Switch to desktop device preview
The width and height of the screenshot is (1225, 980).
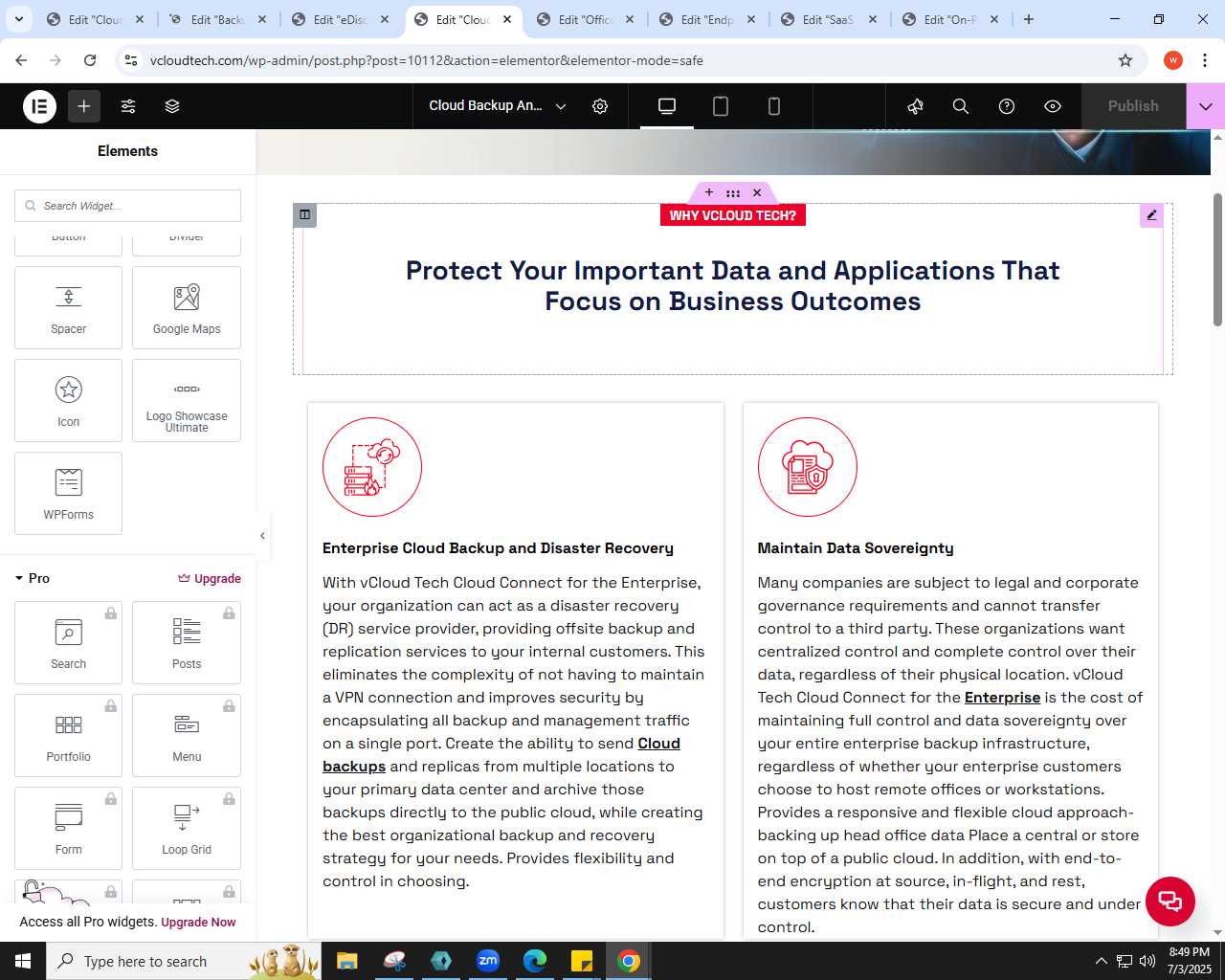pos(667,106)
